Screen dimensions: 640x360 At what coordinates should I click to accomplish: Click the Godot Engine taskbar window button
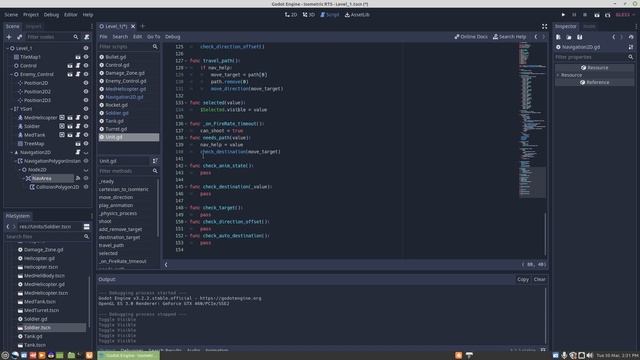pyautogui.click(x=129, y=356)
